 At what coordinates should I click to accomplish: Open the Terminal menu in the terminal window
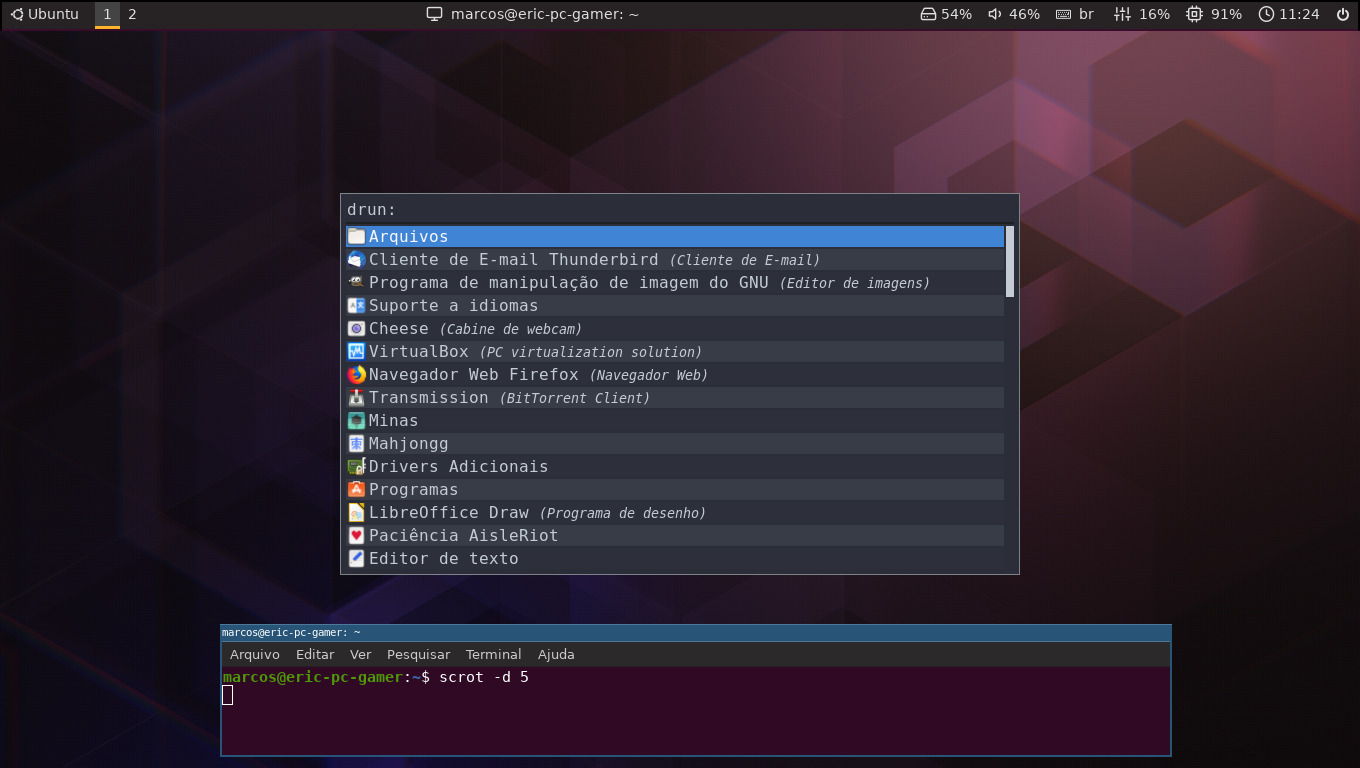[x=493, y=654]
